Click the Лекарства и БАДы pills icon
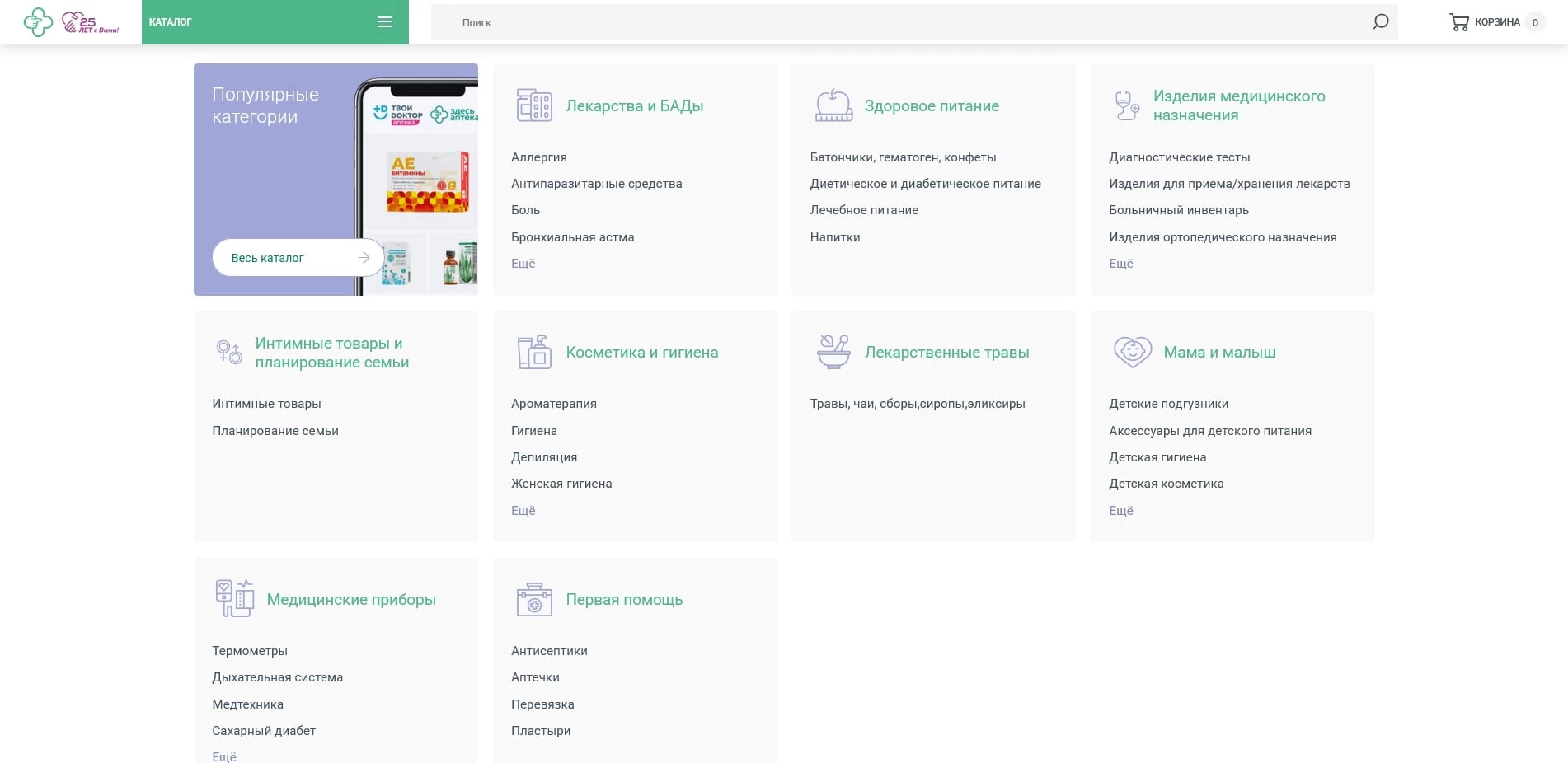The image size is (1568, 763). coord(533,105)
